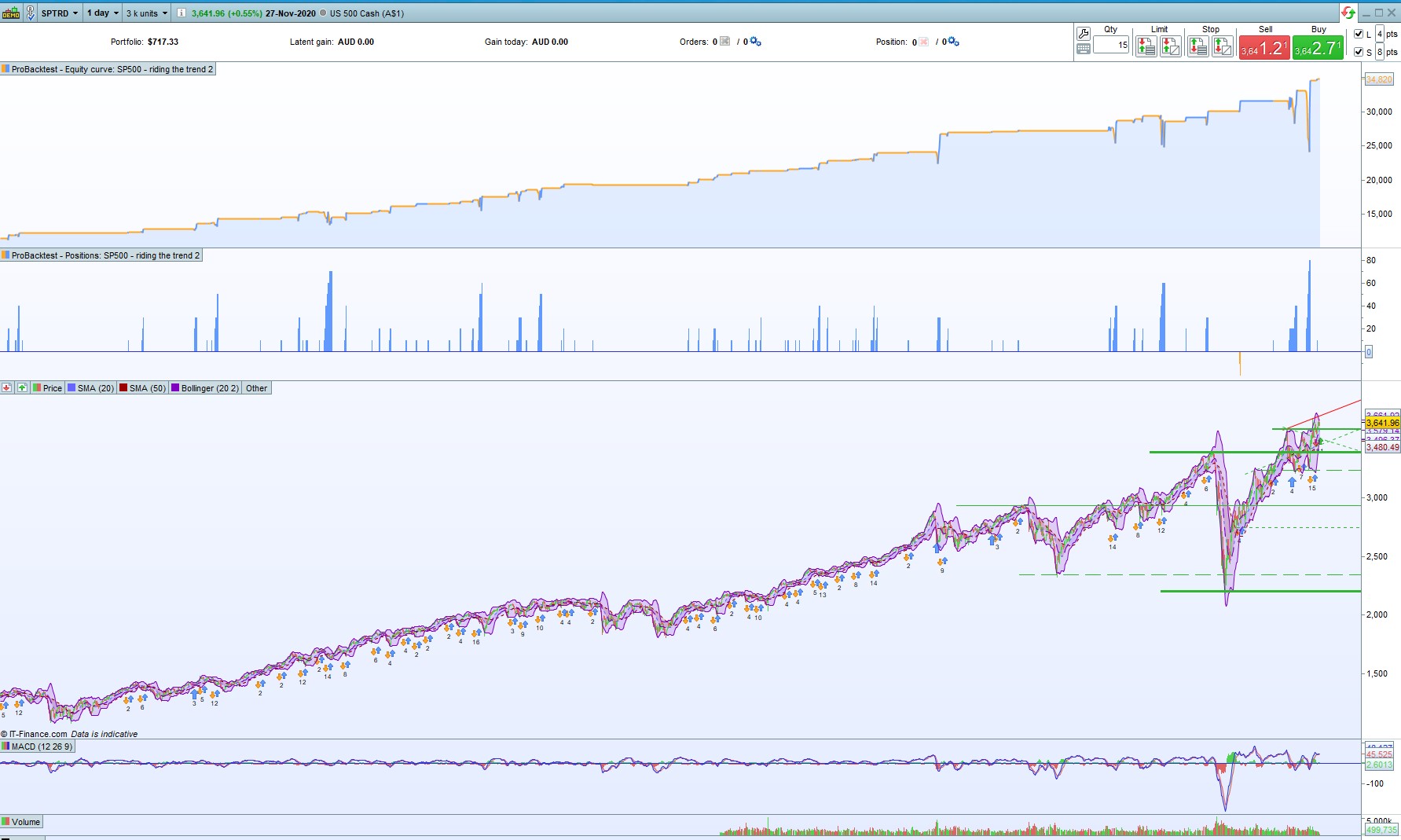
Task: Click the Price red-green color icon
Action: click(37, 388)
